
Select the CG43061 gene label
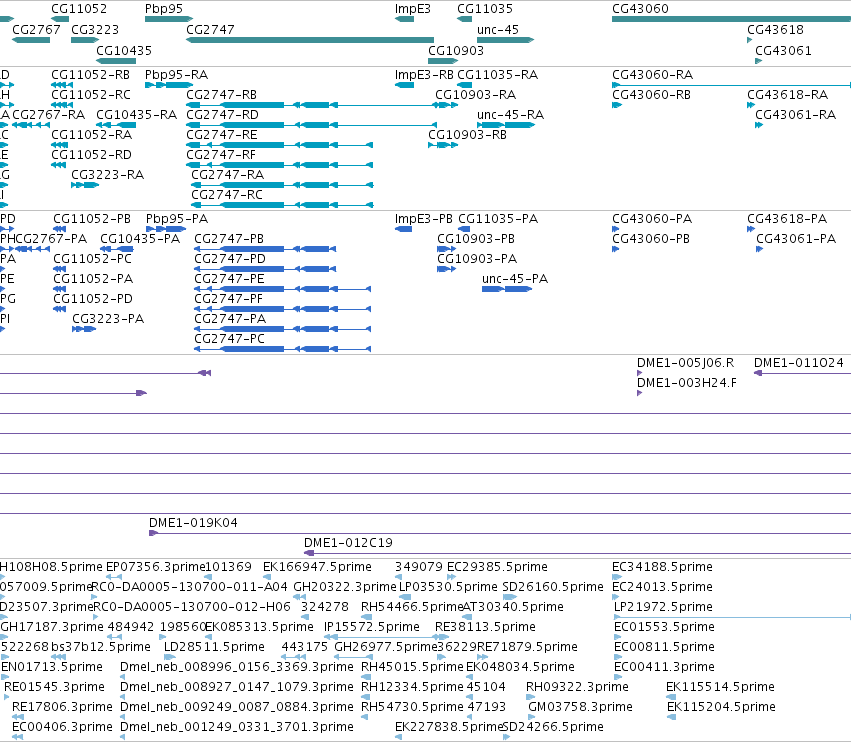click(783, 50)
